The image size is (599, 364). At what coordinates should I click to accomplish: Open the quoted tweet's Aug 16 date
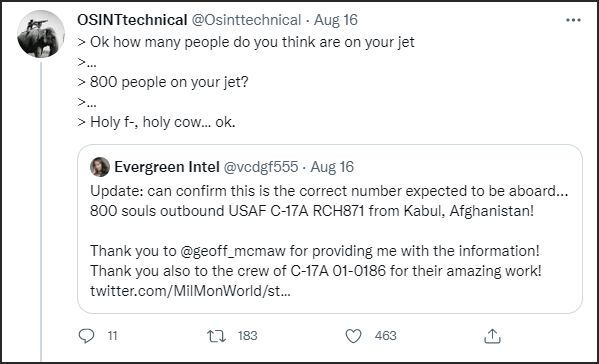pos(332,167)
